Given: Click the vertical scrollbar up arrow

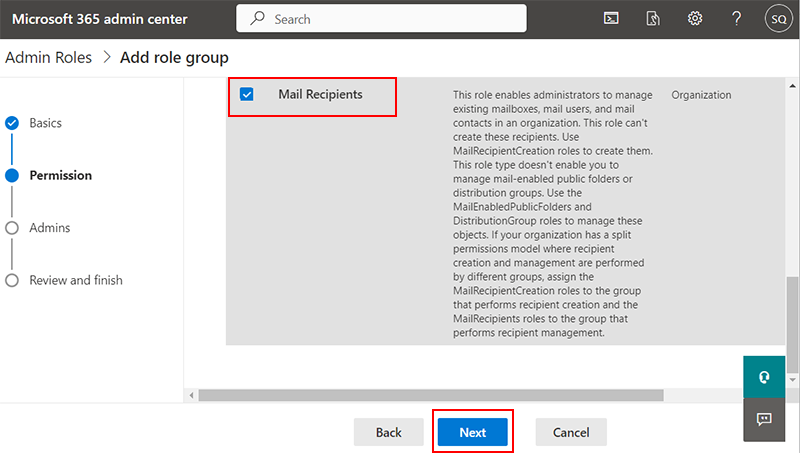Looking at the screenshot, I should (x=792, y=86).
